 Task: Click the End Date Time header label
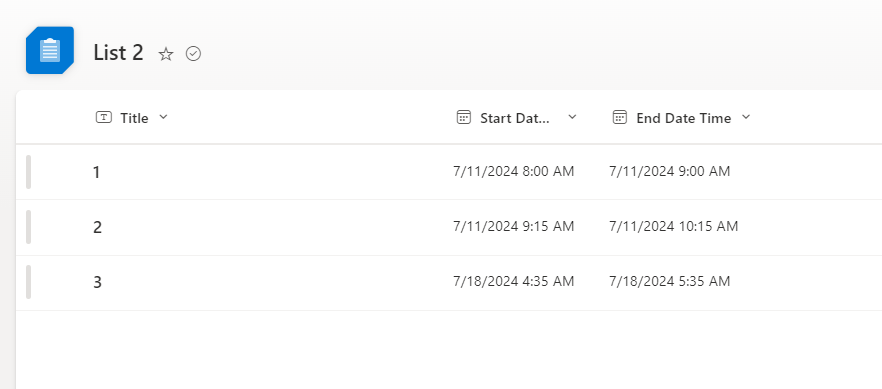click(x=683, y=118)
